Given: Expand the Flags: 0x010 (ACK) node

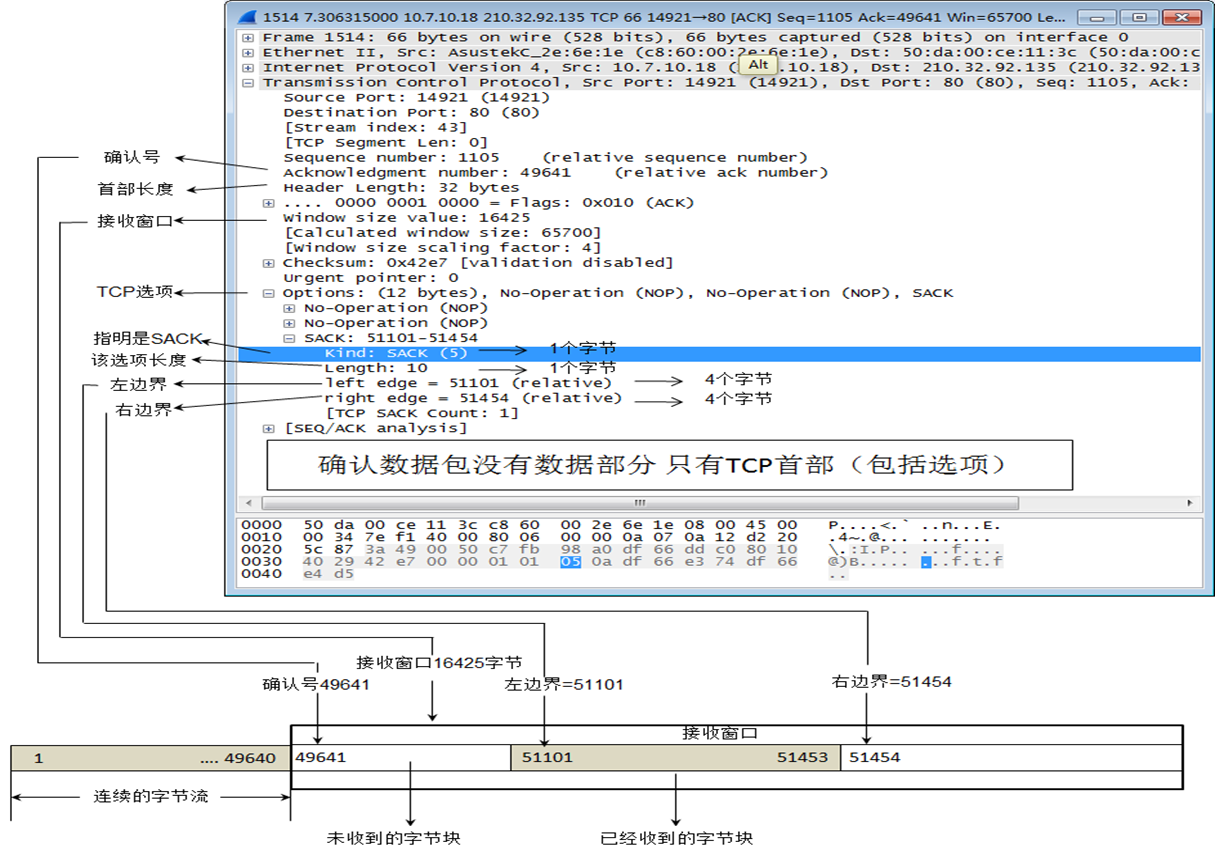Looking at the screenshot, I should point(268,203).
